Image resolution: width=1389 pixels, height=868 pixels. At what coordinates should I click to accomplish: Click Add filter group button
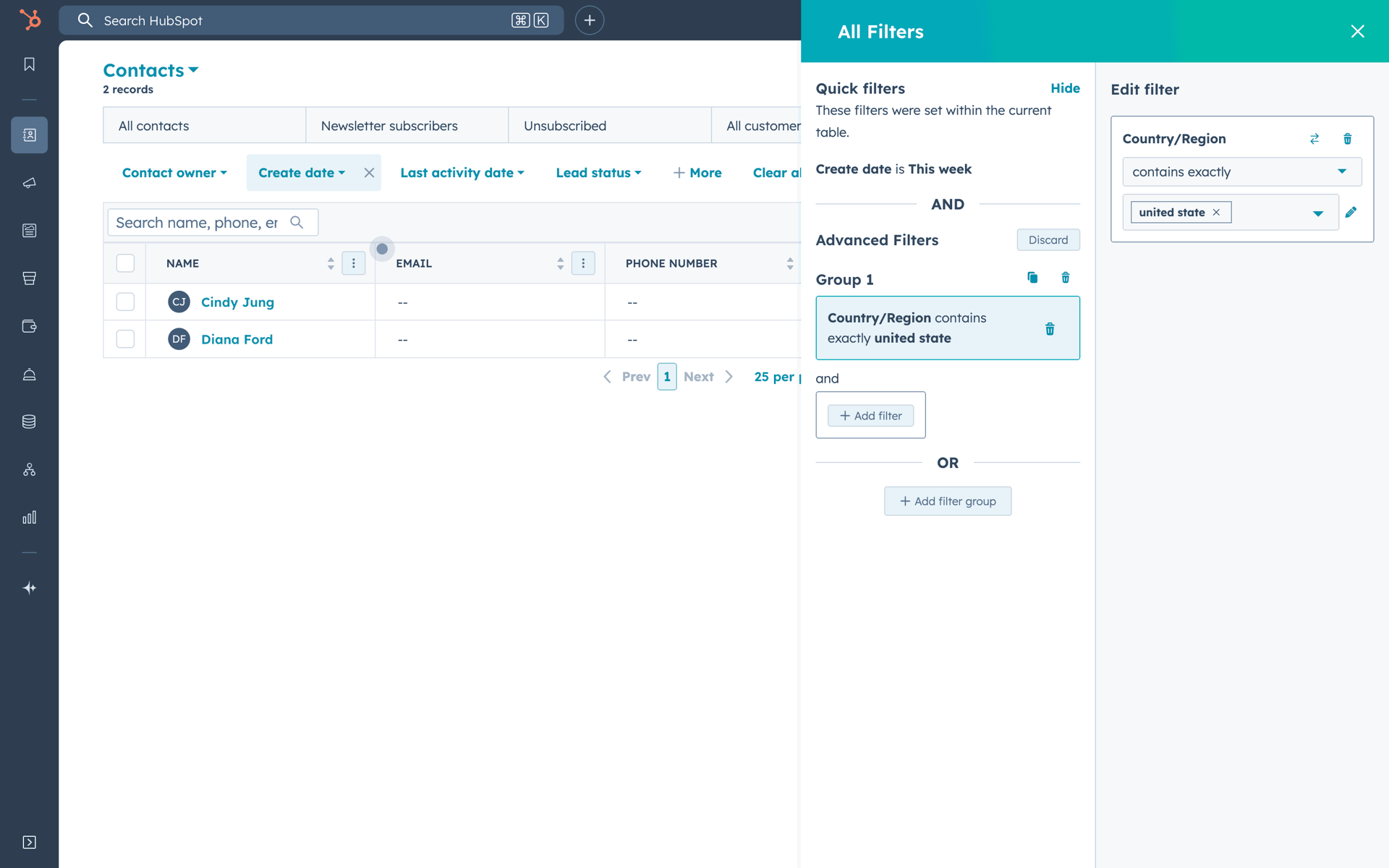click(948, 501)
